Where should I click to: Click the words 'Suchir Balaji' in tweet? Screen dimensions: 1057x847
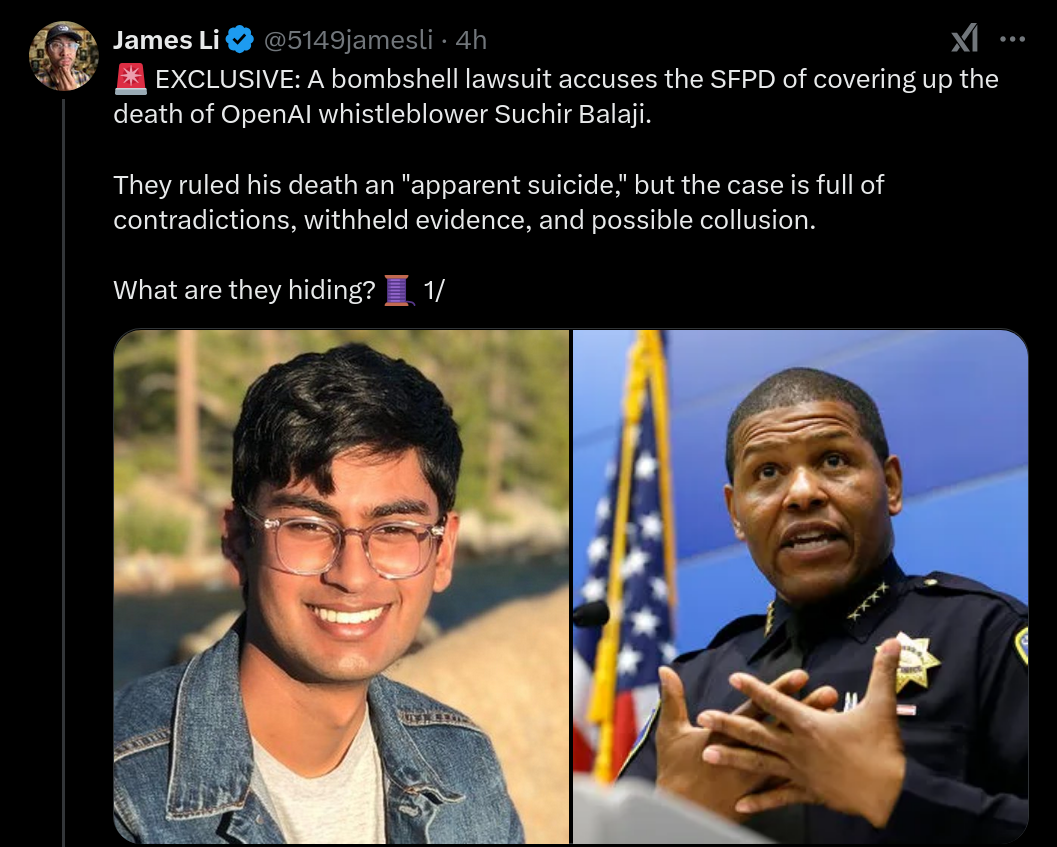[572, 114]
